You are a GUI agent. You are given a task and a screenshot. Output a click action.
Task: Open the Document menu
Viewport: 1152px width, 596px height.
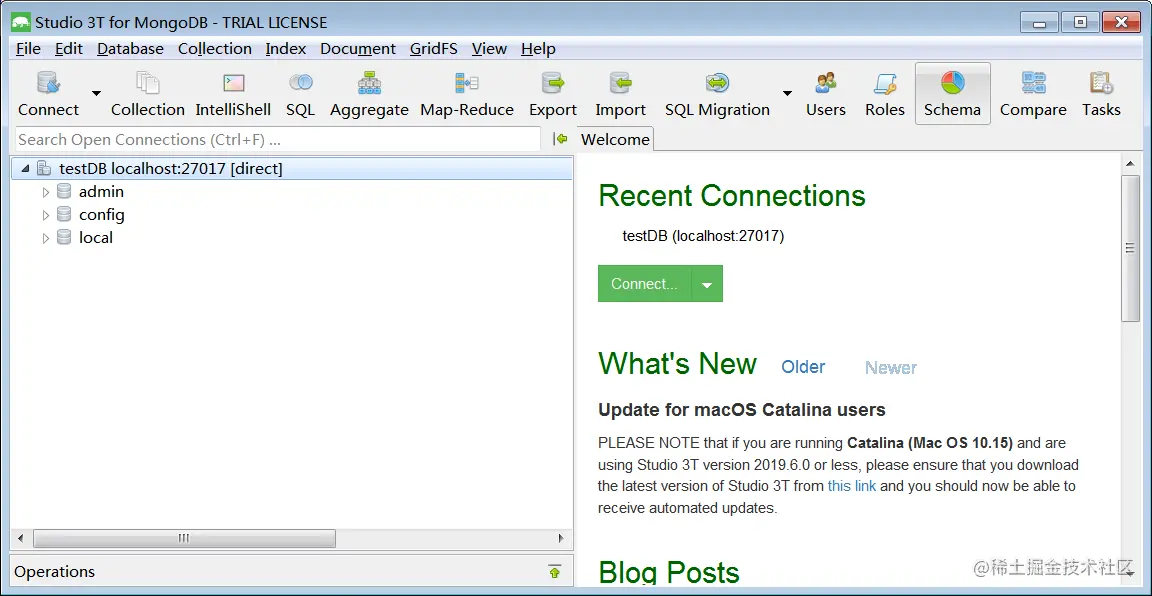358,49
